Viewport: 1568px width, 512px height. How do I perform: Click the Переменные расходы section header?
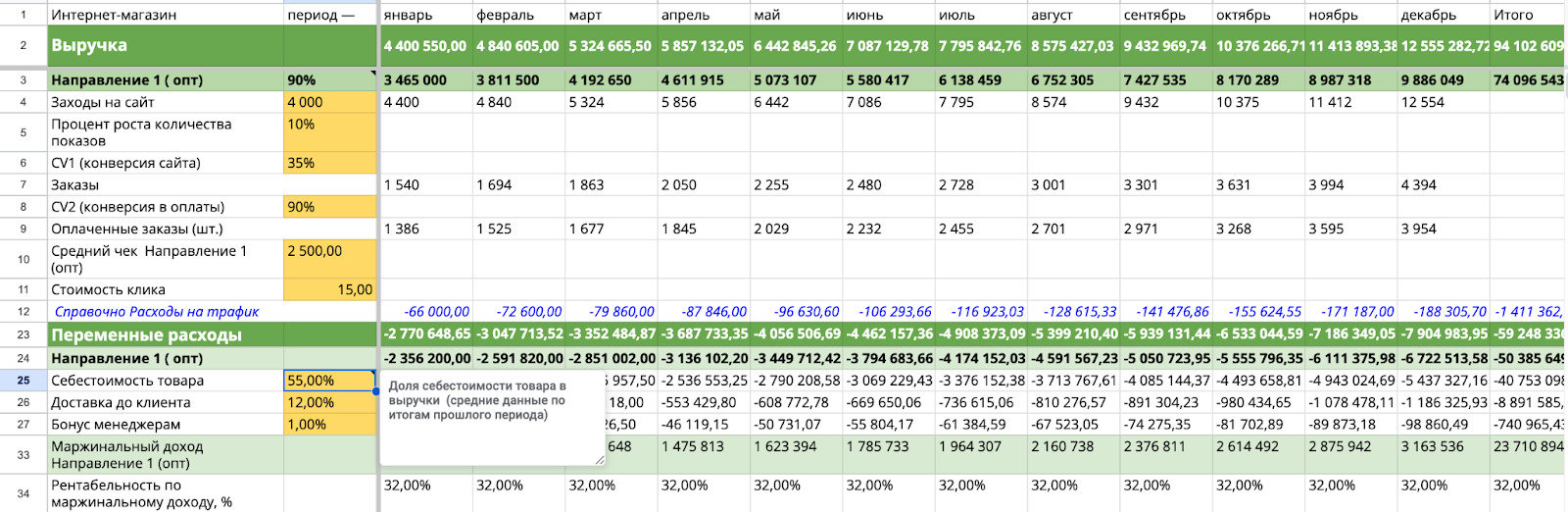coord(165,334)
